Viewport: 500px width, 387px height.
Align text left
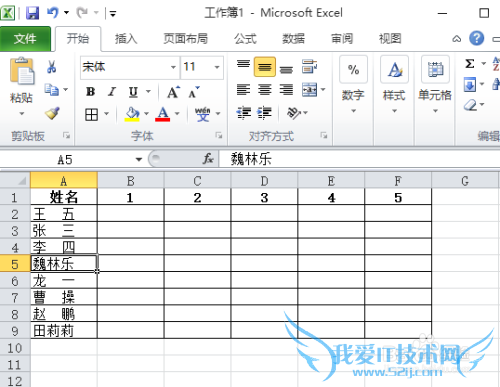[243, 89]
